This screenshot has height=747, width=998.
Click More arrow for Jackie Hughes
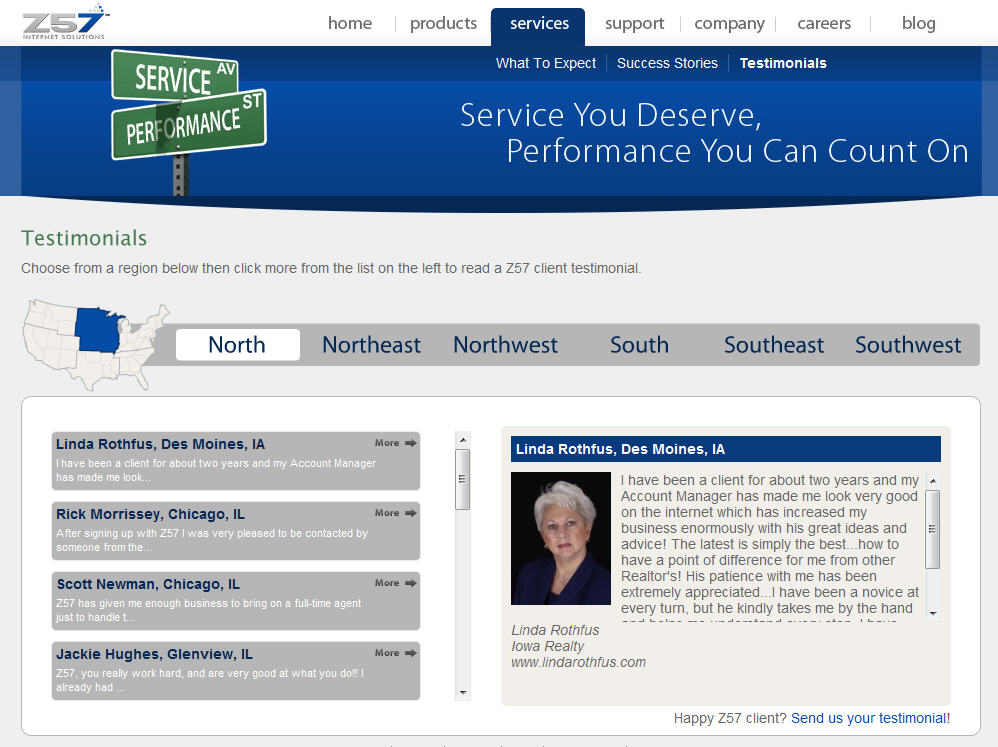(x=395, y=653)
